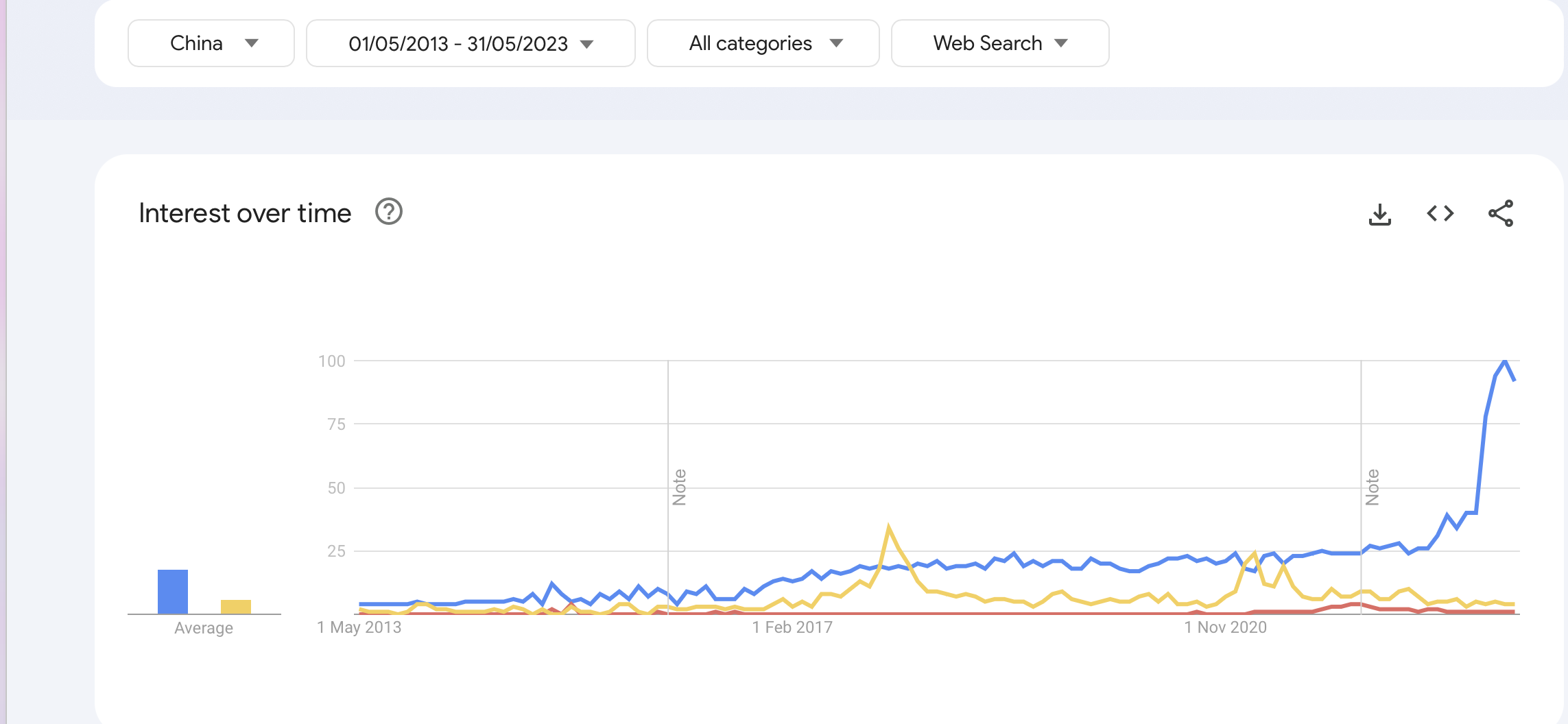Click the Average label under the bars

pyautogui.click(x=204, y=628)
